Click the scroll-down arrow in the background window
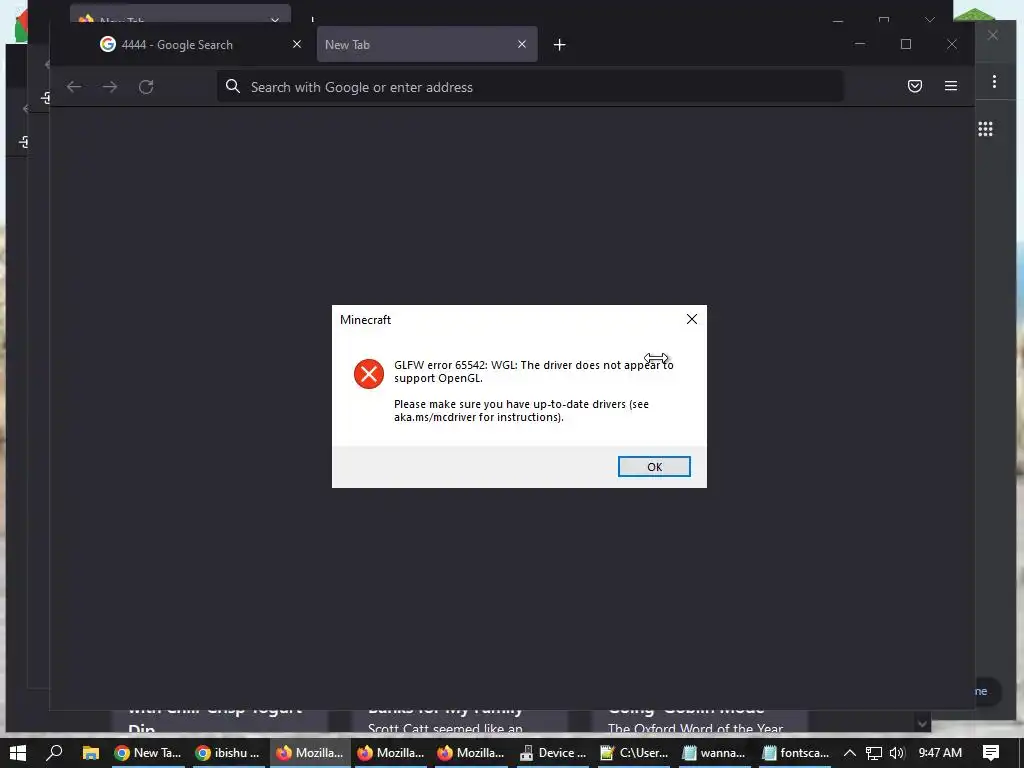 pyautogui.click(x=922, y=723)
